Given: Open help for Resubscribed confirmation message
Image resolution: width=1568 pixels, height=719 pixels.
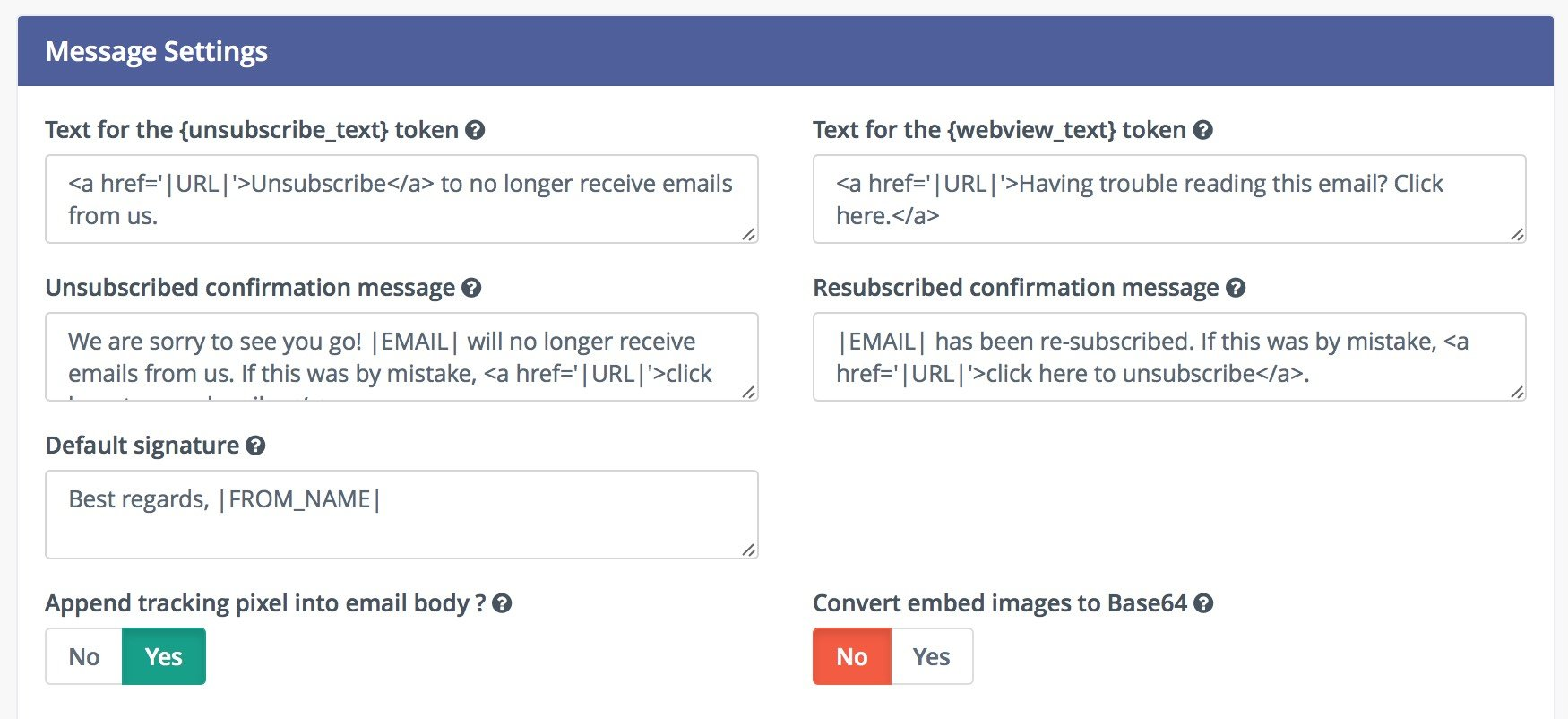Looking at the screenshot, I should click(1236, 288).
